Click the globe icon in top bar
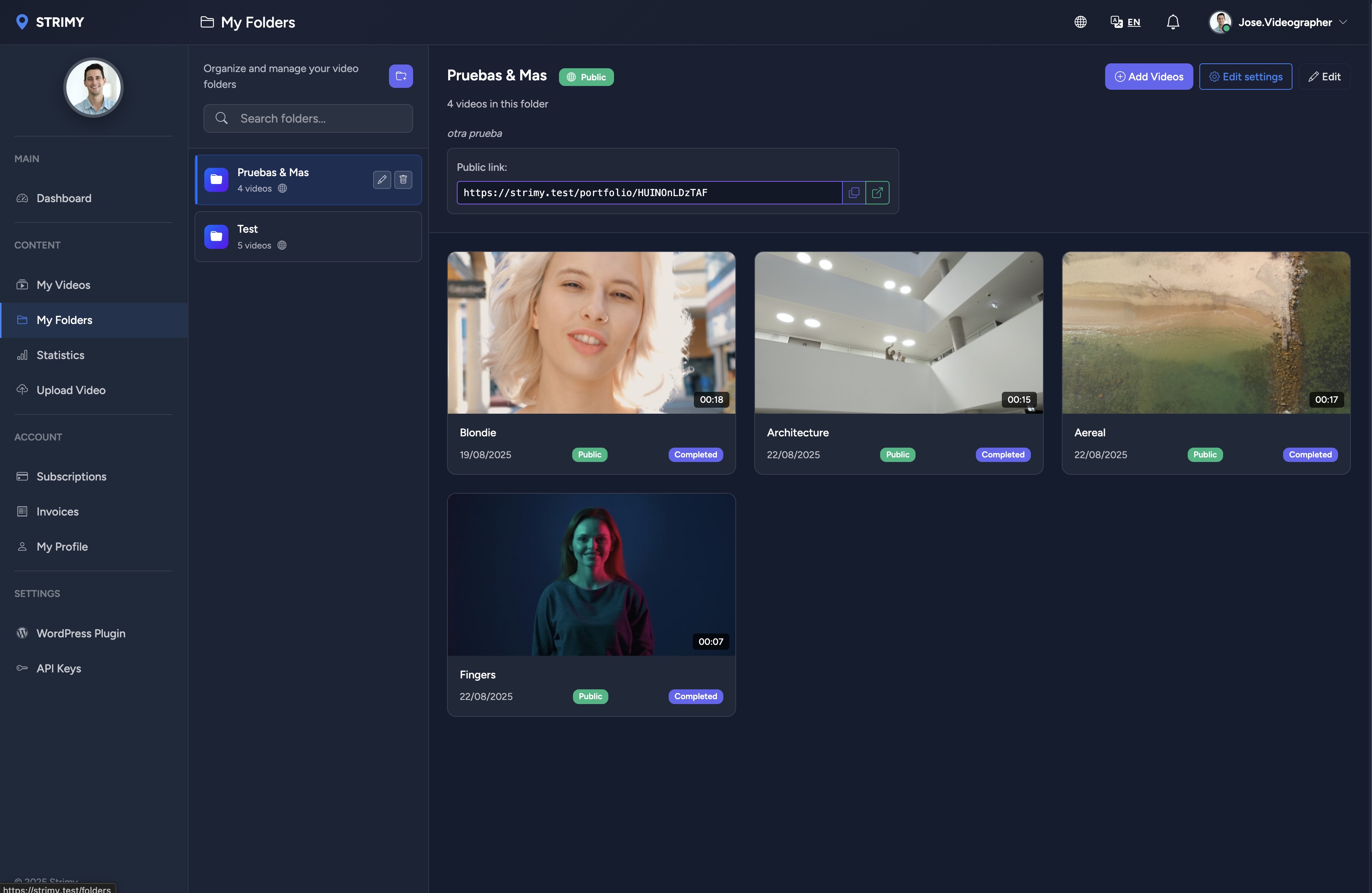Screen dimensions: 1372x893 1080,22
